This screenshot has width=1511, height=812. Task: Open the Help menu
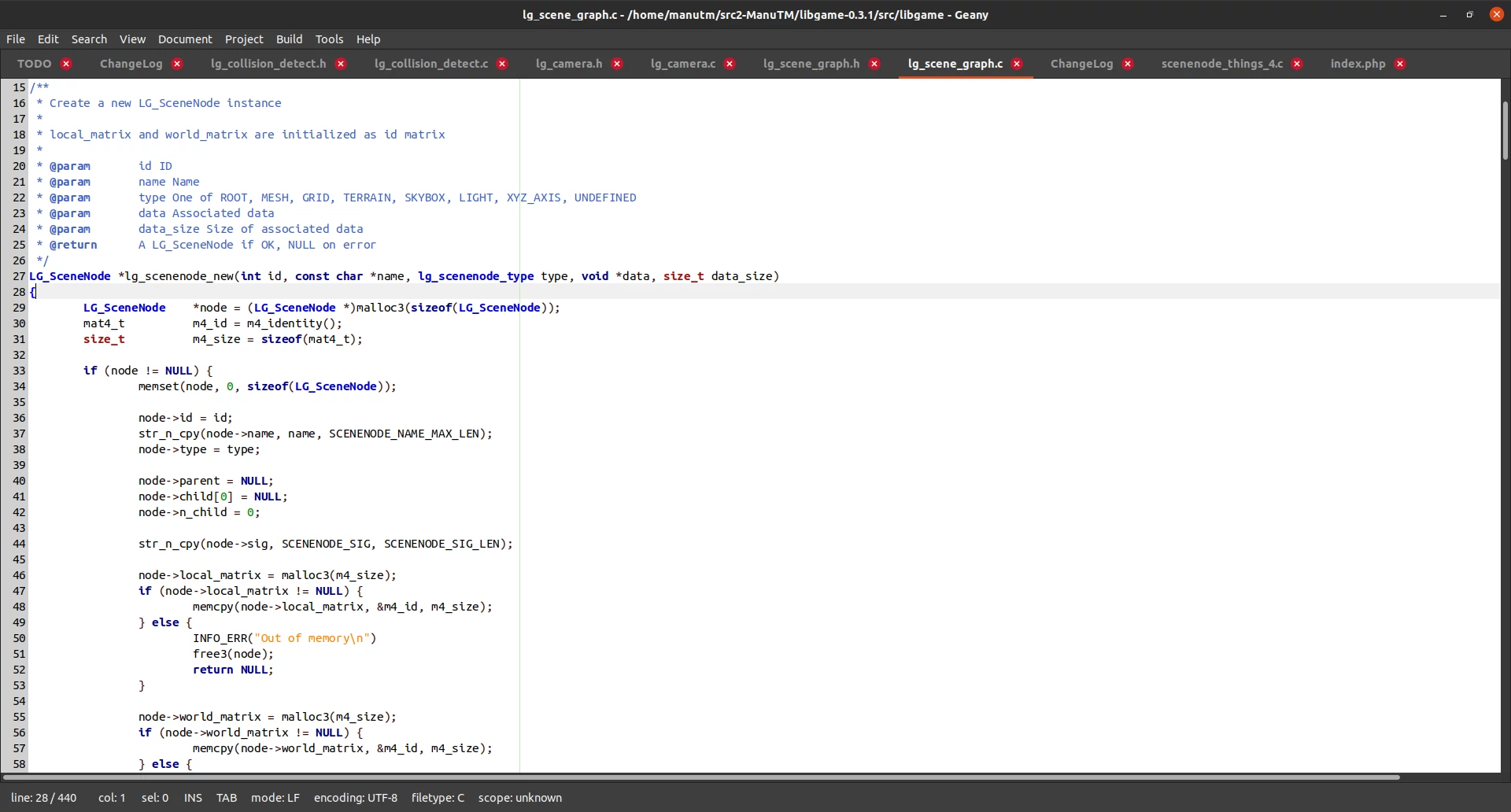368,39
